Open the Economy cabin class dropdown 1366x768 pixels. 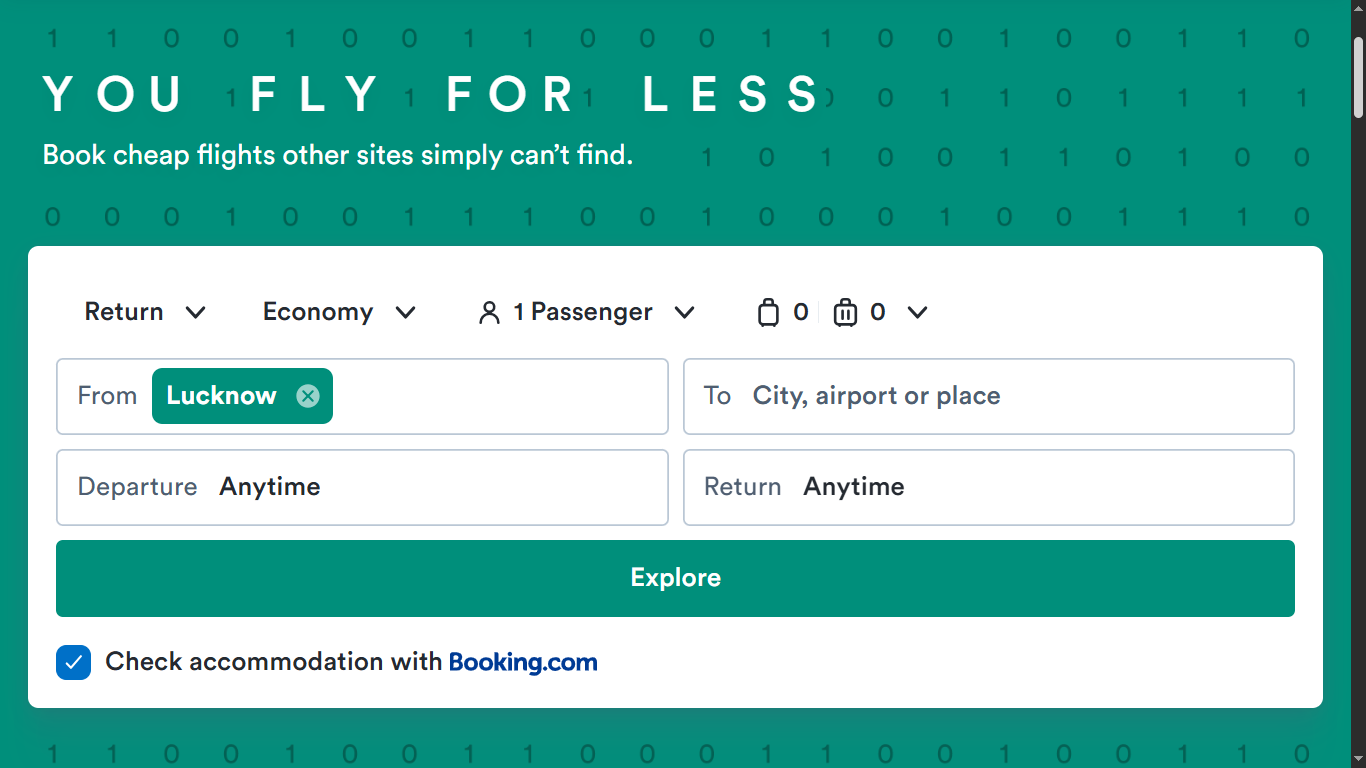click(339, 312)
